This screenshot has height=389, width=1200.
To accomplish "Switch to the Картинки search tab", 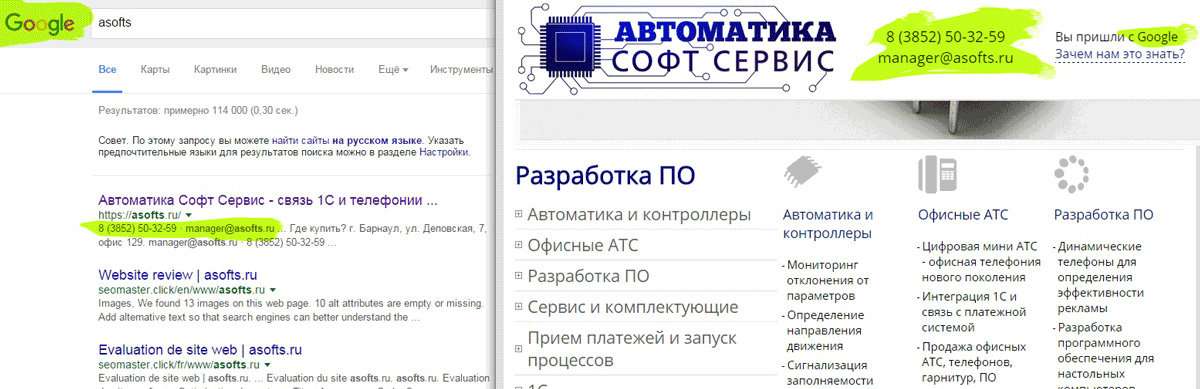I will click(215, 69).
